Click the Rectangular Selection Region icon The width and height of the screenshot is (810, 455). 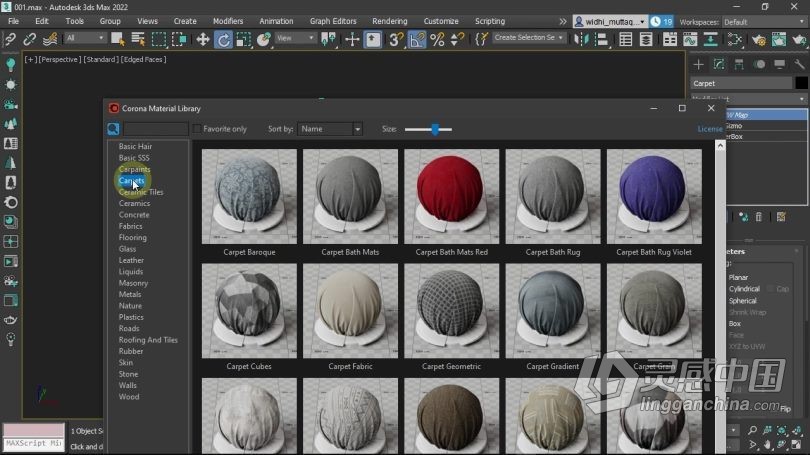point(159,39)
